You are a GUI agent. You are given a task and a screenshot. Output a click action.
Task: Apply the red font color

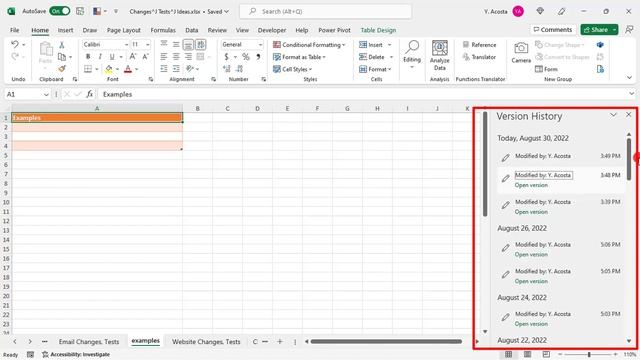click(x=128, y=69)
